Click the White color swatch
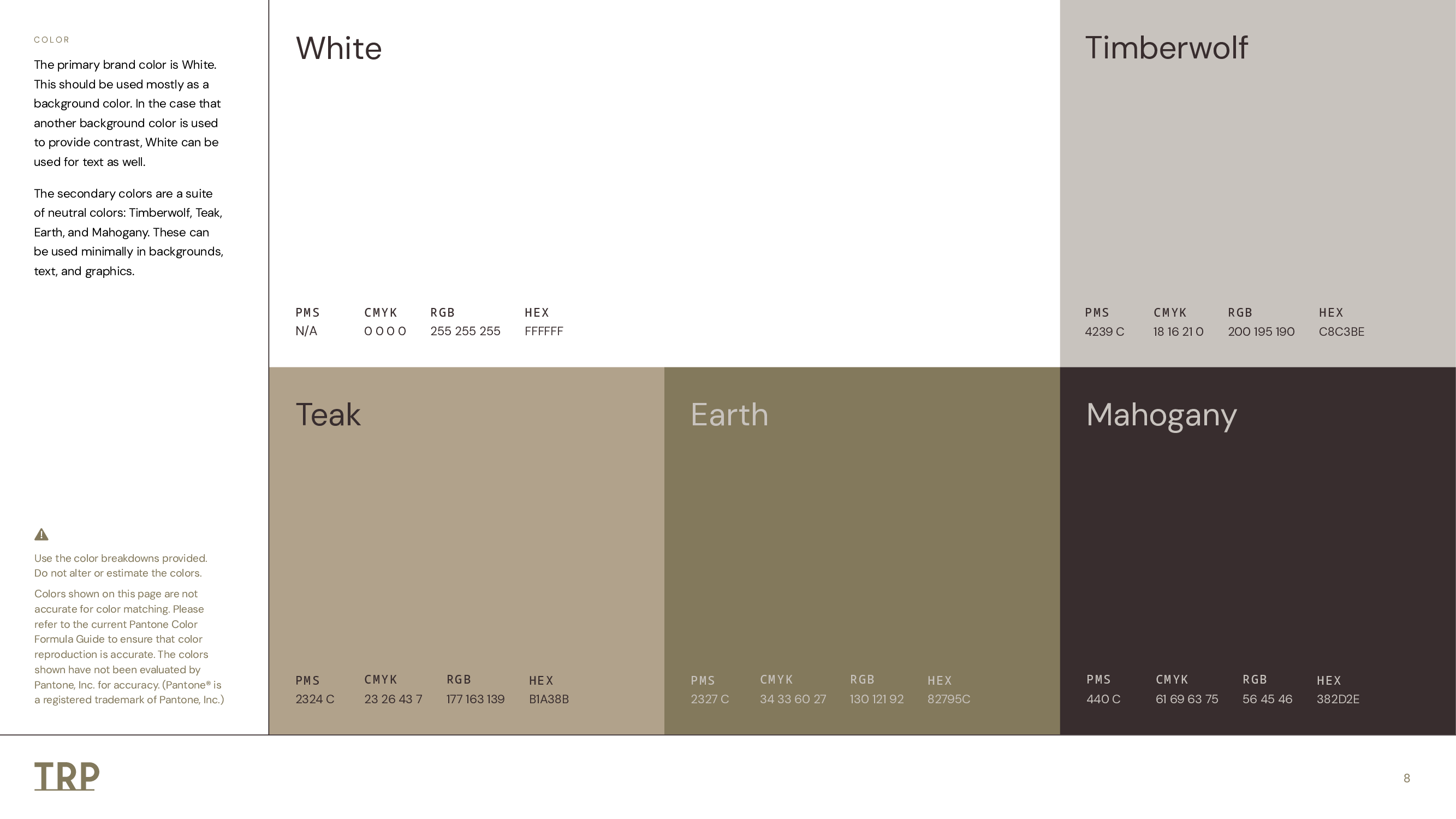The image size is (1456, 819). tap(663, 181)
